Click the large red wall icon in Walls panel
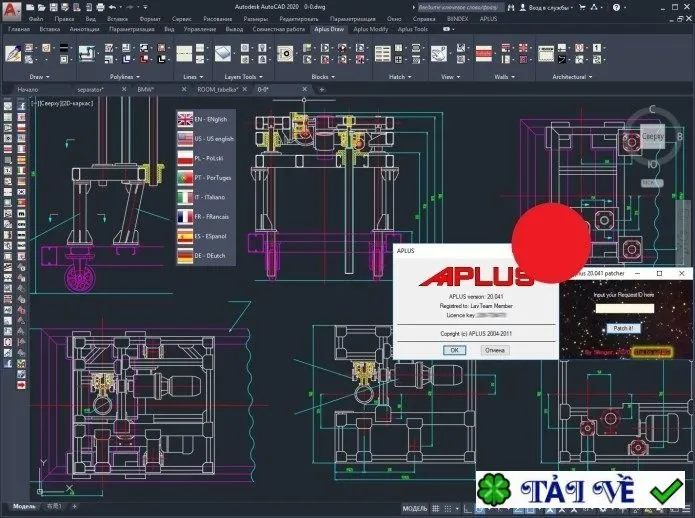695x518 pixels. tap(484, 54)
